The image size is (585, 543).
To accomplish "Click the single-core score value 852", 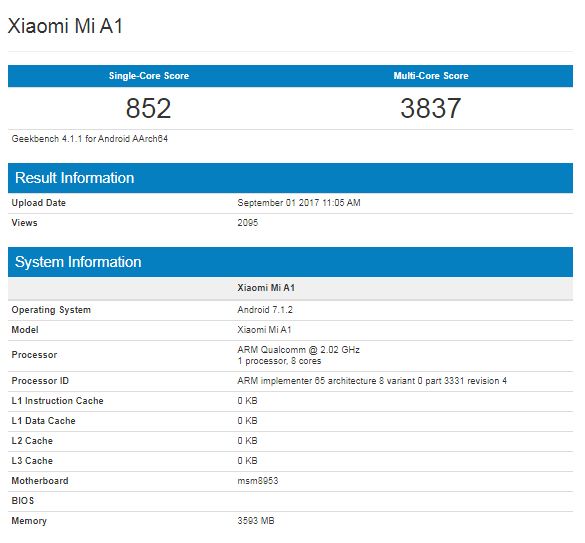I will [x=148, y=108].
